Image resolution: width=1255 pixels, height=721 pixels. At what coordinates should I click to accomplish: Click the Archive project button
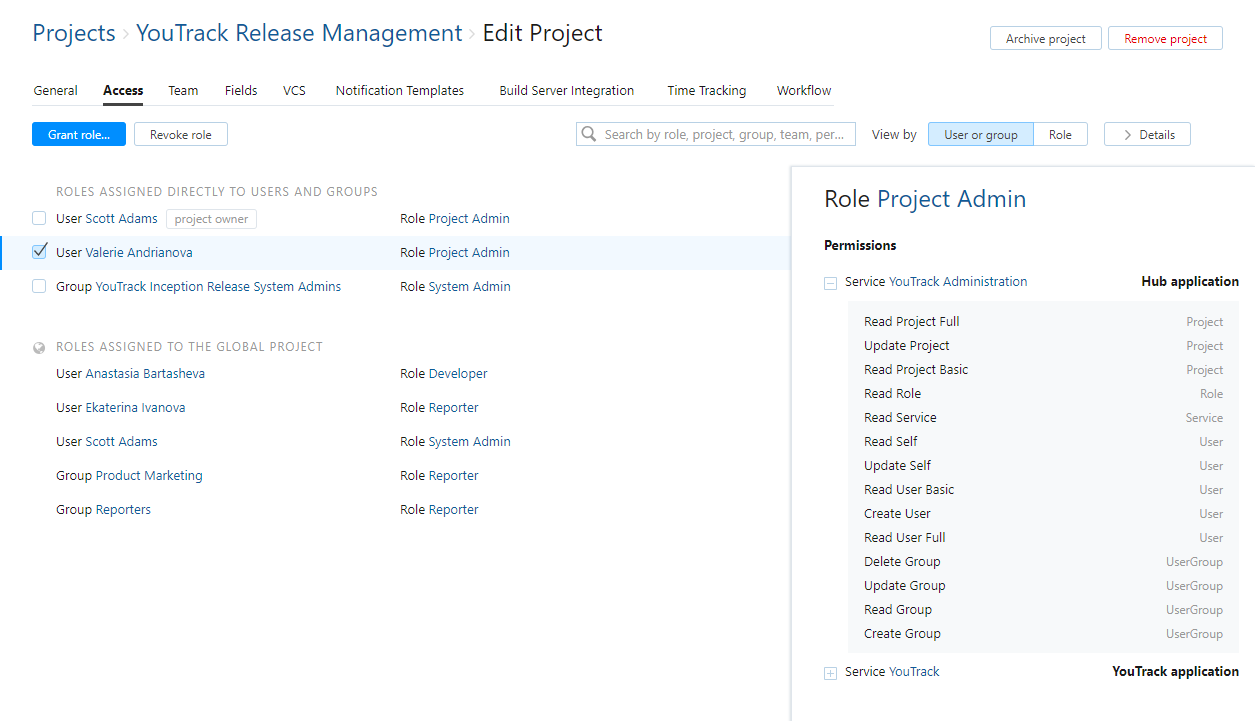[x=1045, y=39]
